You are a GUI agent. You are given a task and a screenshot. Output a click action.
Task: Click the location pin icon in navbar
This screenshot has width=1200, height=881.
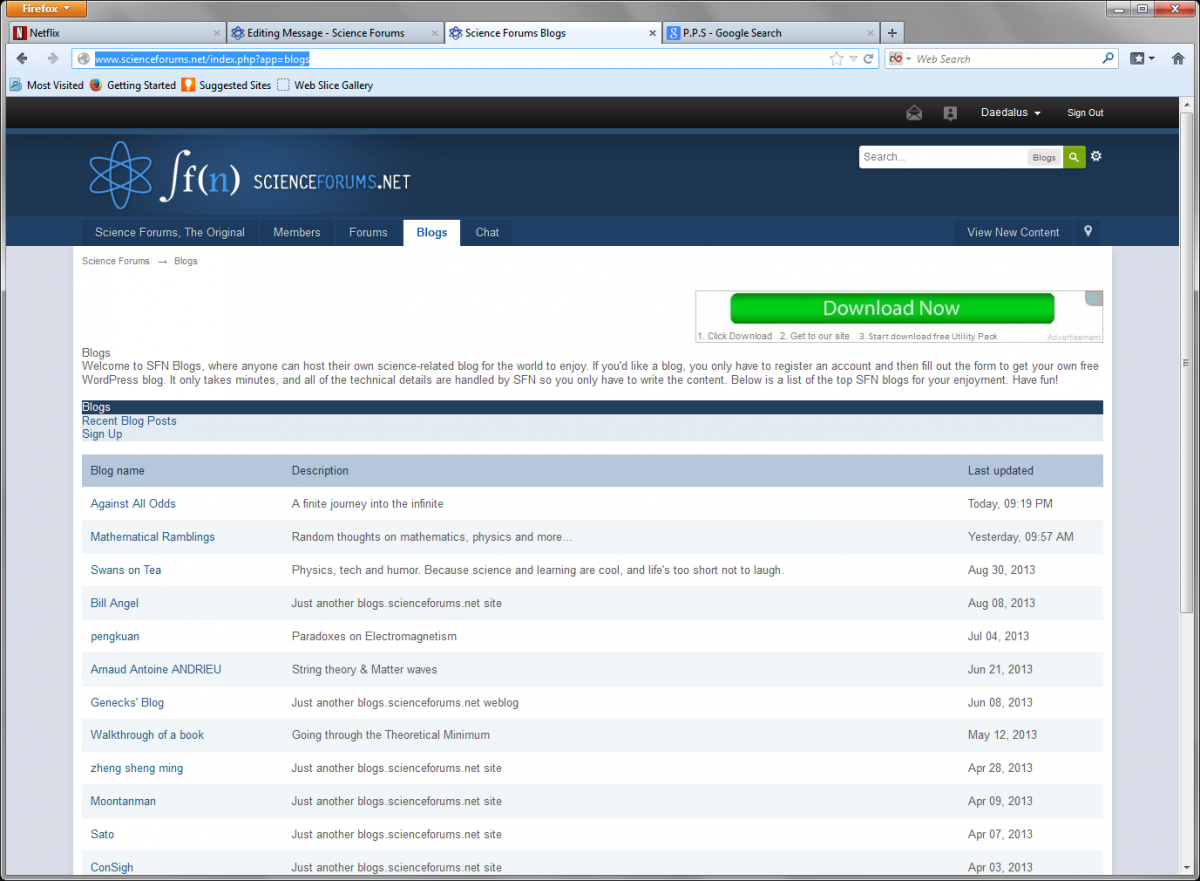(x=1088, y=232)
